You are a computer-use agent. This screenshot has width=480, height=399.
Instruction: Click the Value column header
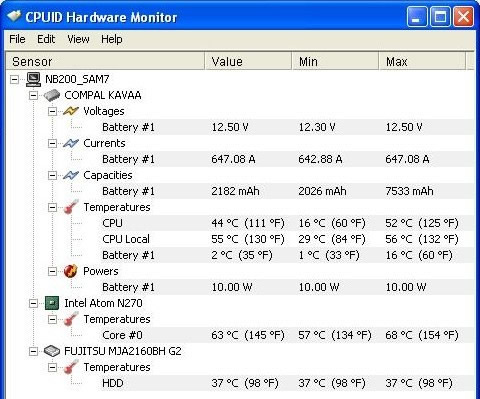click(x=248, y=61)
